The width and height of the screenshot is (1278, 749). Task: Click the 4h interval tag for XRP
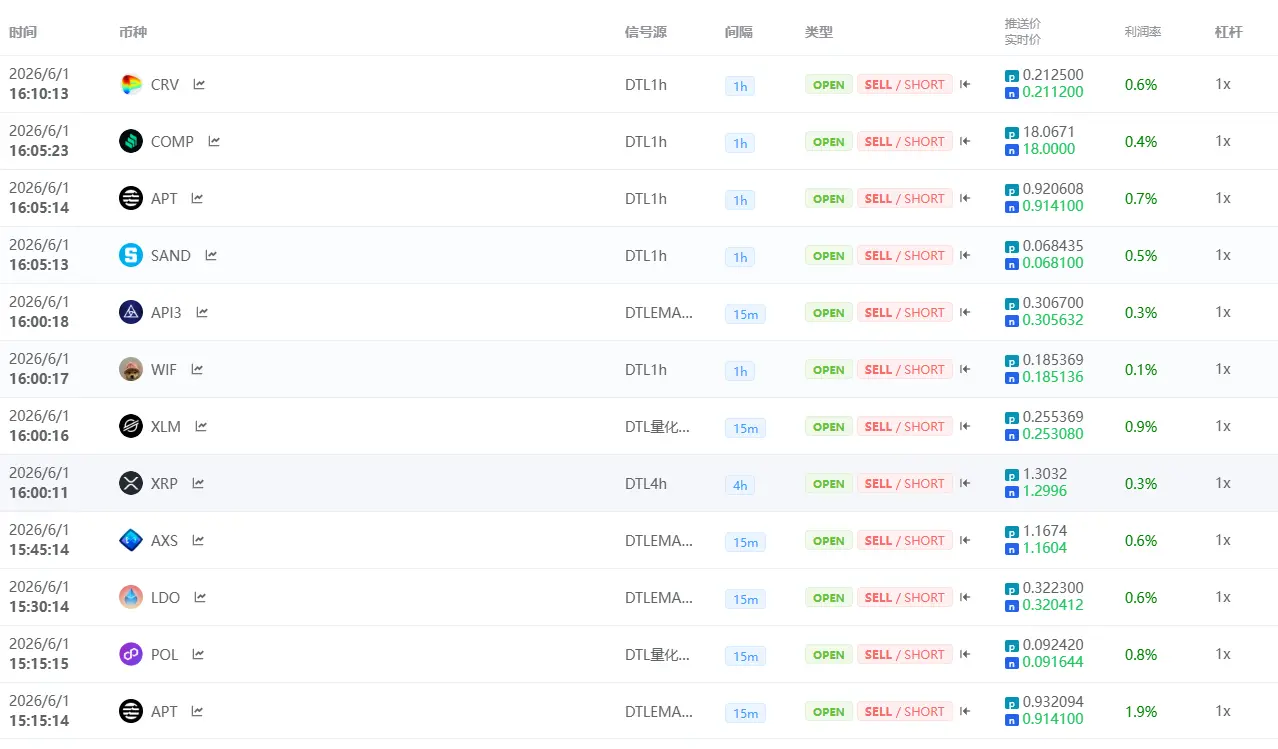740,485
